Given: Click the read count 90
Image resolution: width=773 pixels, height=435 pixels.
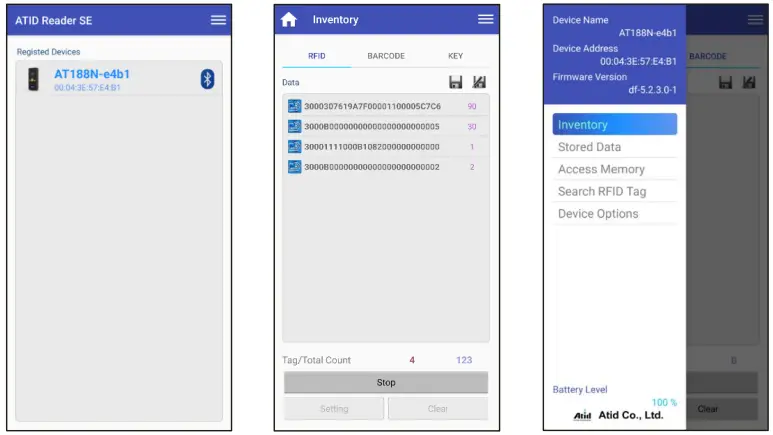Looking at the screenshot, I should point(472,106).
